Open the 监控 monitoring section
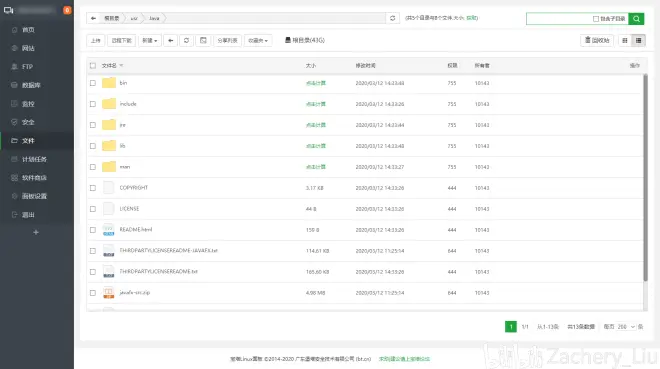This screenshot has width=660, height=369. click(x=28, y=104)
